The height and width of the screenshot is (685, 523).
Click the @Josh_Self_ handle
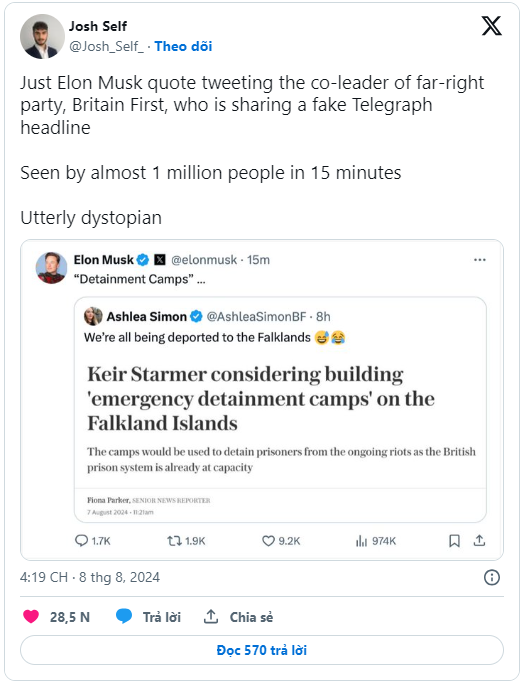(x=106, y=46)
